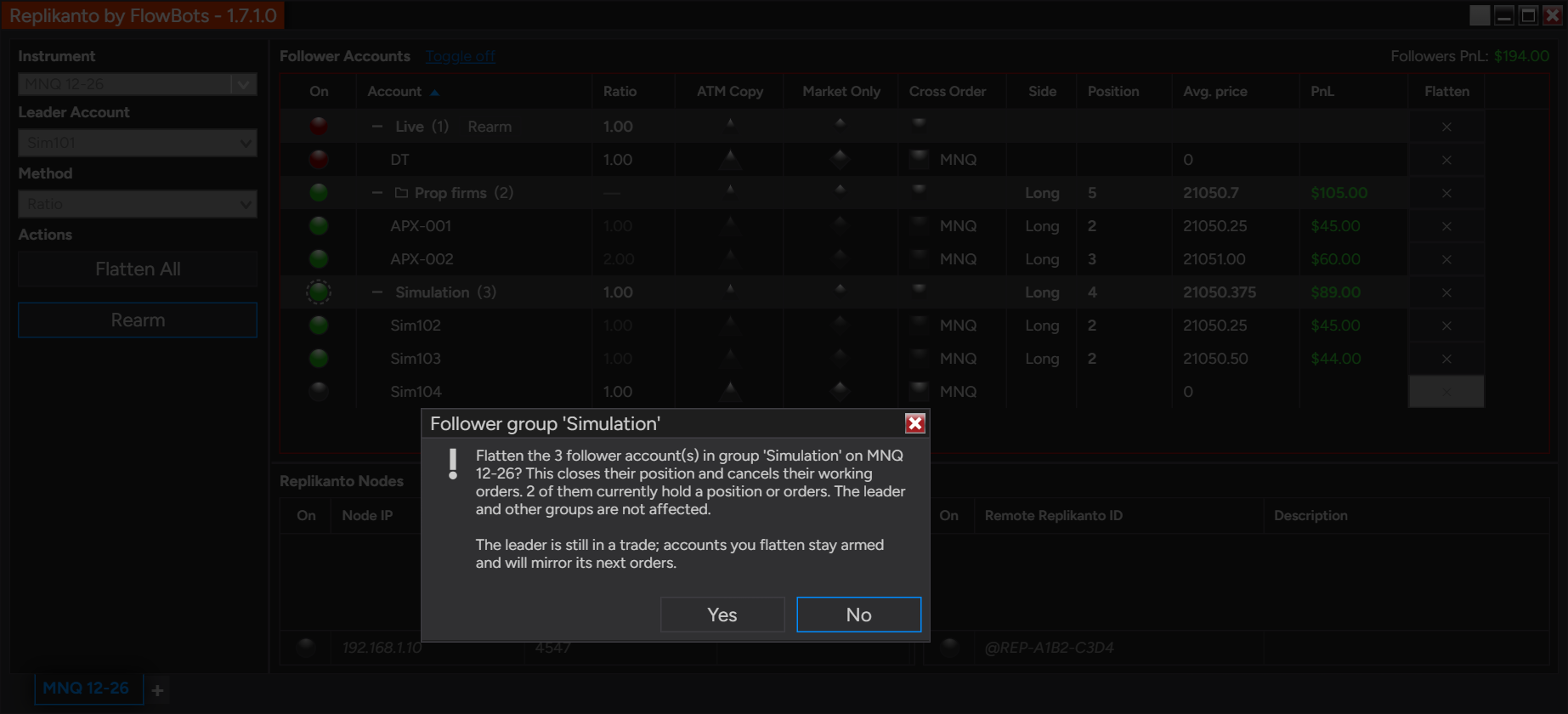The image size is (1568, 714).
Task: Click the Rearm button under Actions
Action: 138,320
